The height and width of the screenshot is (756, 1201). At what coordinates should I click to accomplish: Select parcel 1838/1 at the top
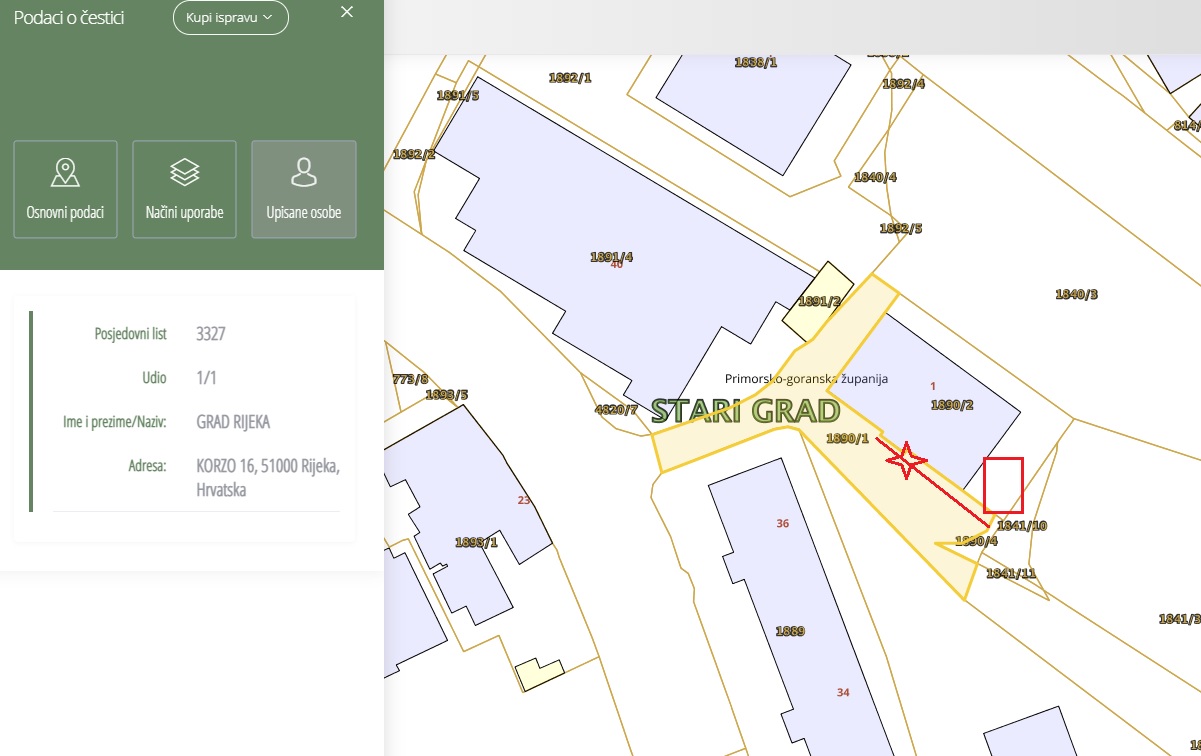[755, 62]
